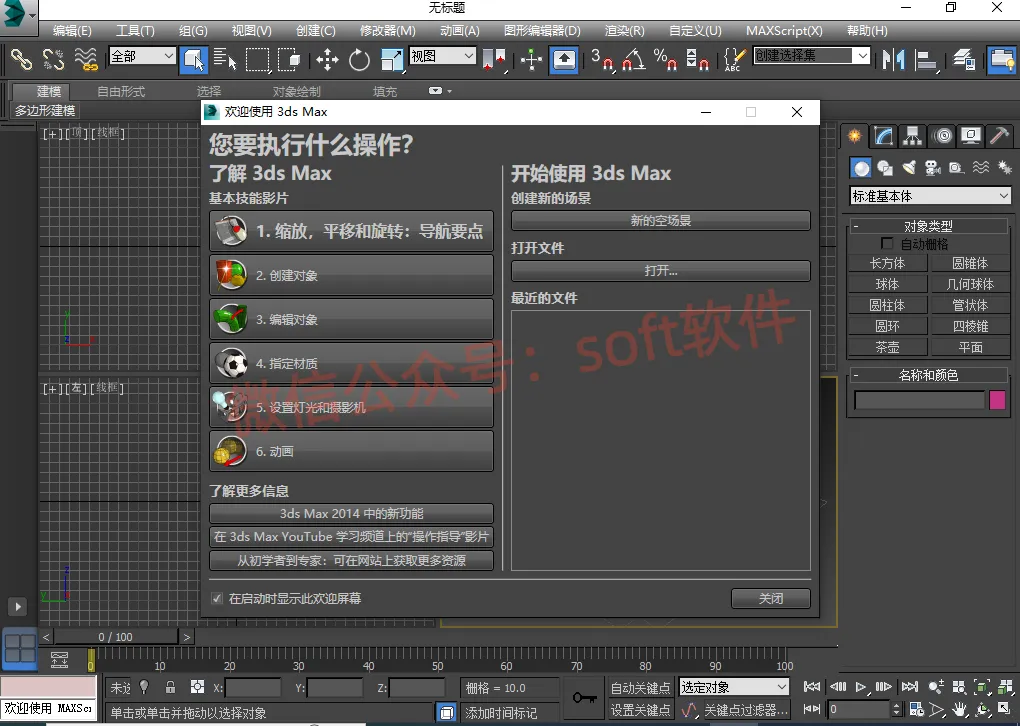Toggle the Keyboard Shortcut Override icon
Screen dimensions: 1020x726
(x=564, y=60)
